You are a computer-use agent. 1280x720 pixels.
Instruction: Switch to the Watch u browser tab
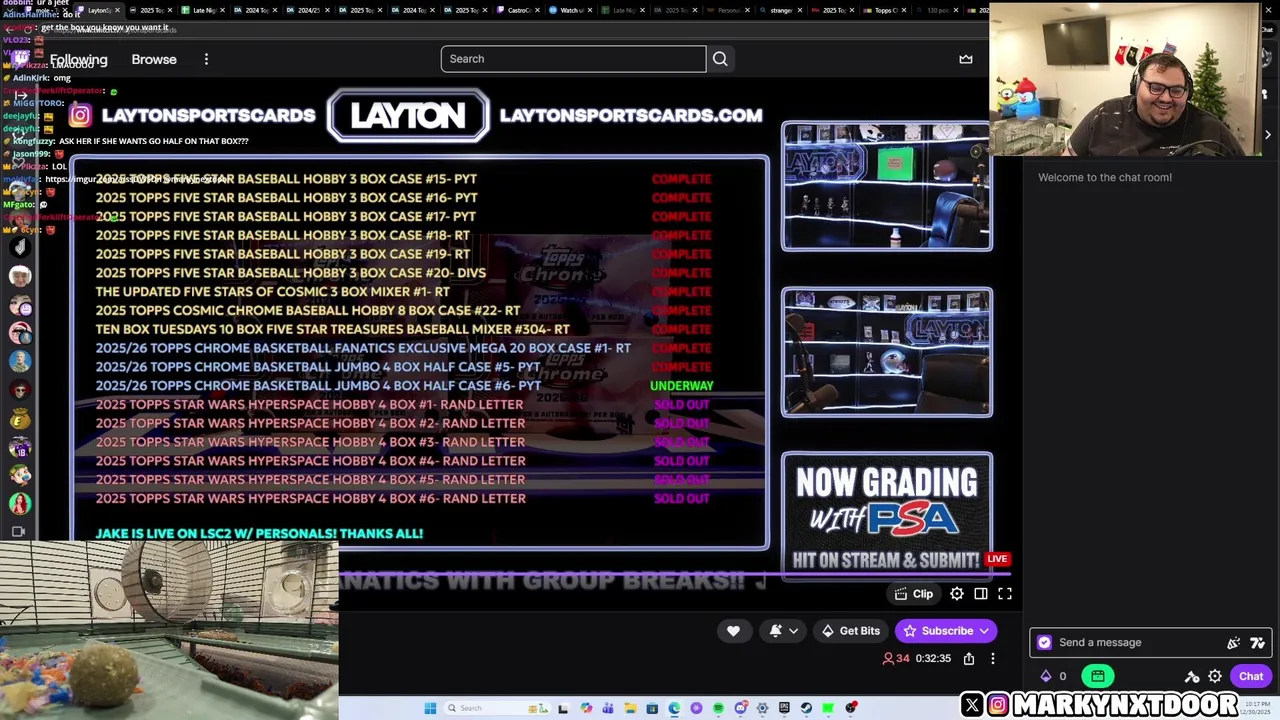click(x=571, y=10)
